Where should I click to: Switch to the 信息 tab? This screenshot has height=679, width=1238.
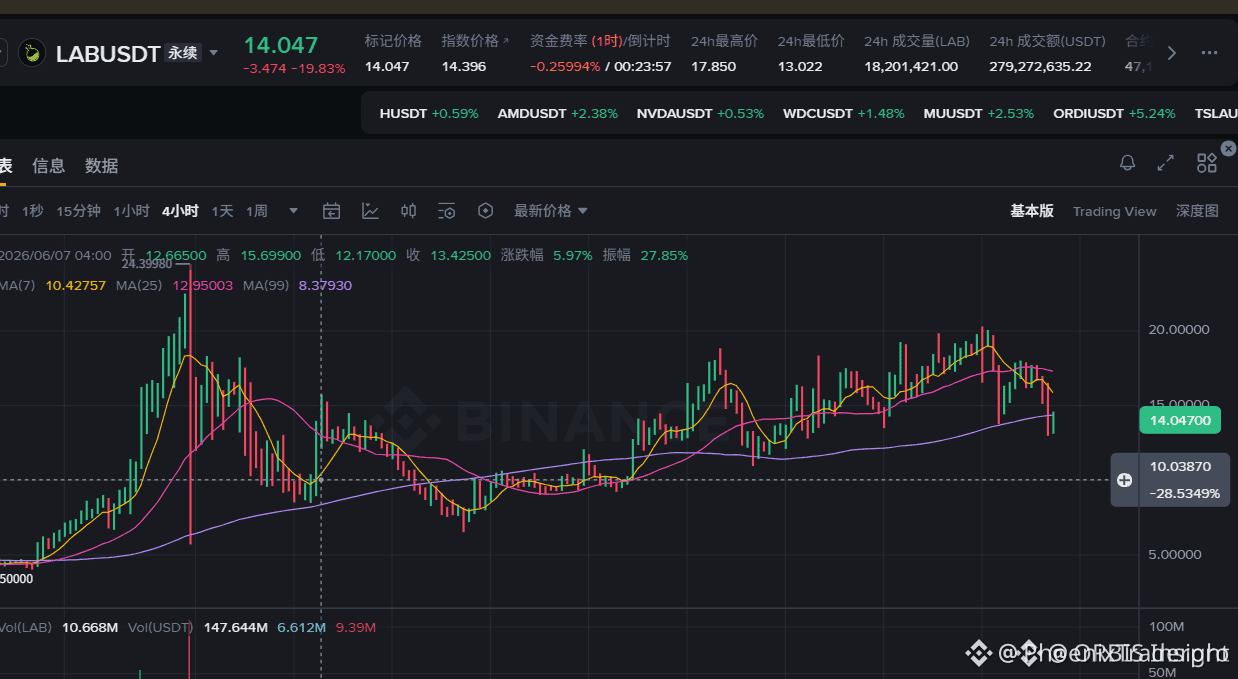(48, 166)
